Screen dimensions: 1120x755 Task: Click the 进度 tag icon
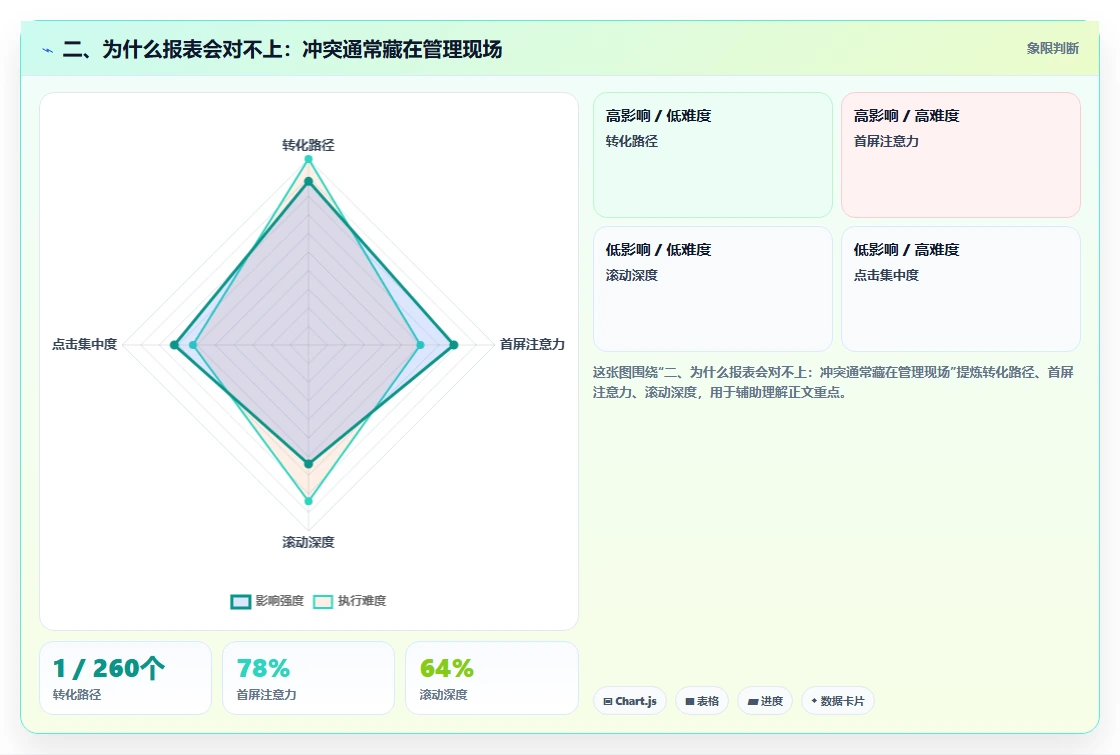click(753, 701)
